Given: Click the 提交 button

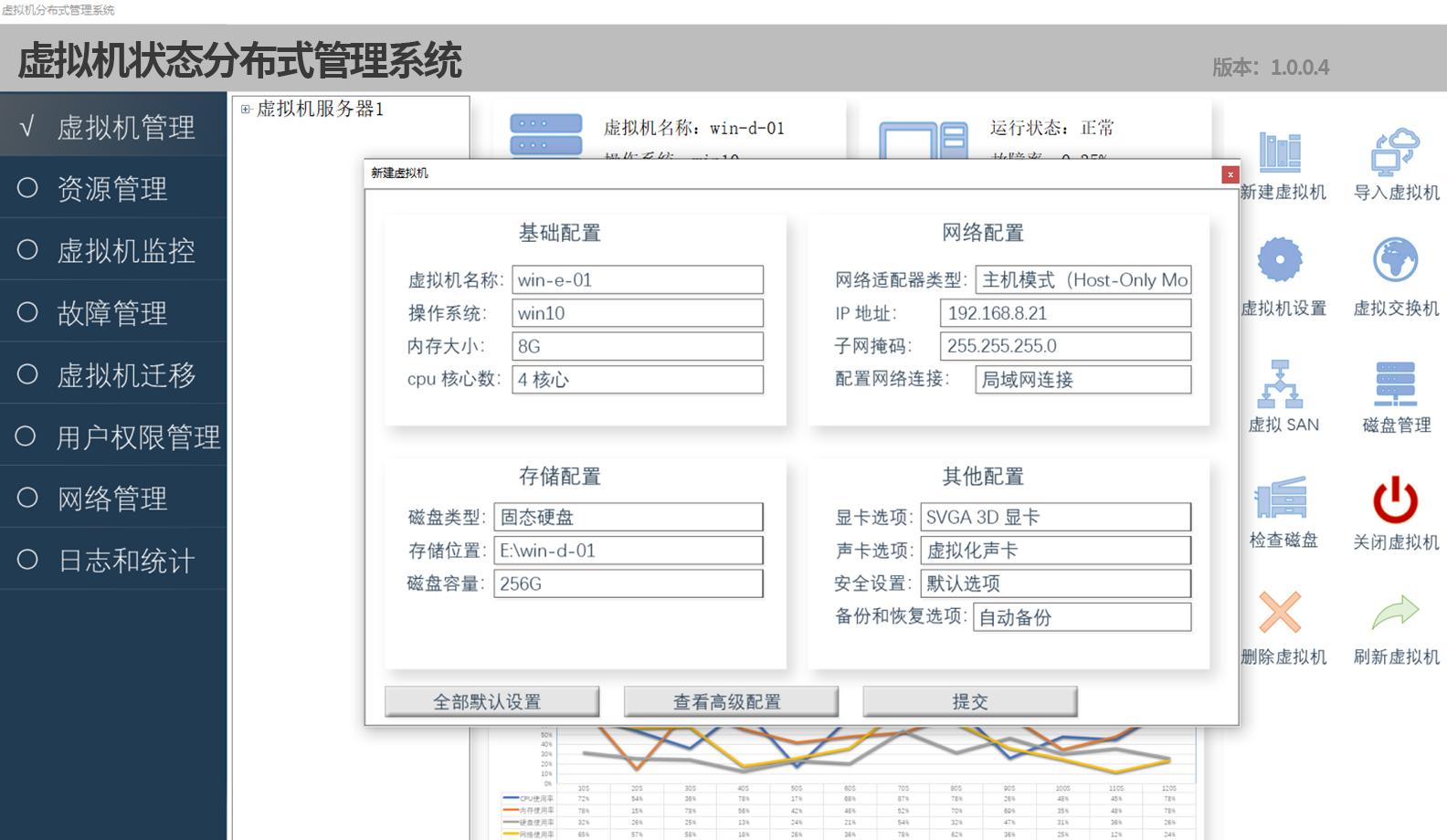Looking at the screenshot, I should tap(970, 701).
